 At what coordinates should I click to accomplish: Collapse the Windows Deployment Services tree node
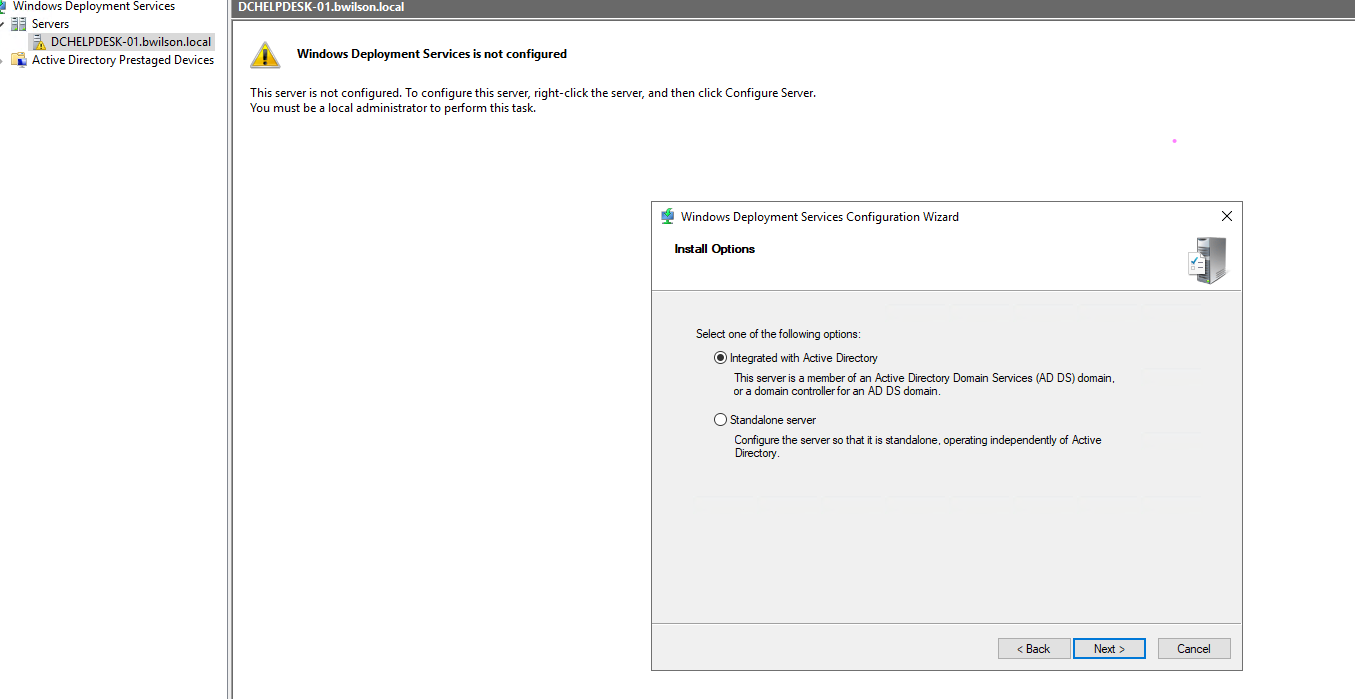point(2,6)
